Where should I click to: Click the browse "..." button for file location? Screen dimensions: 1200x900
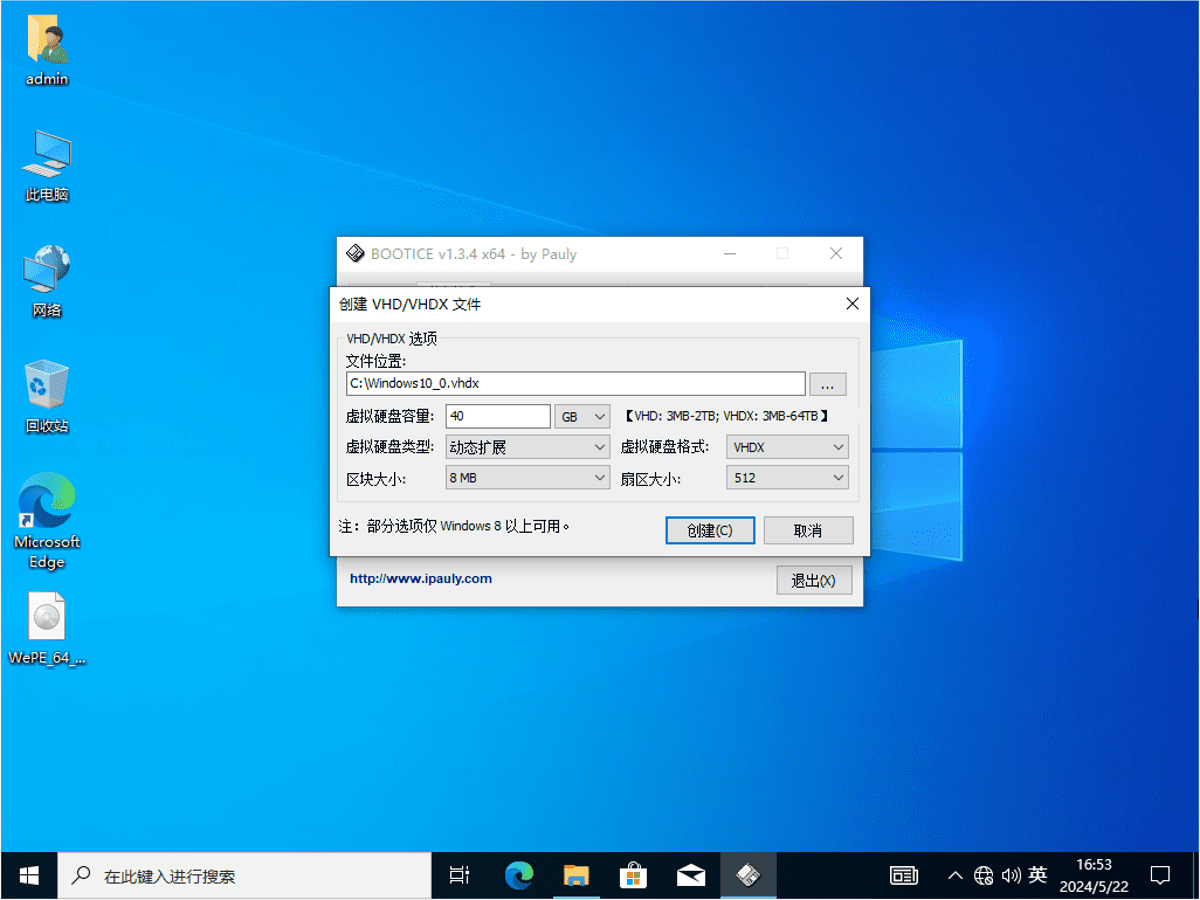828,384
